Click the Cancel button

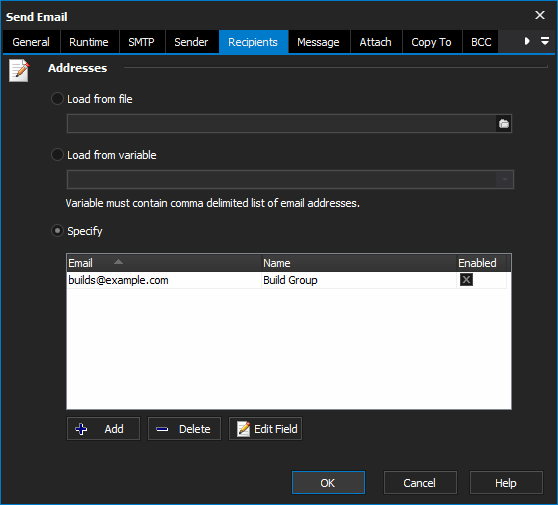pos(420,483)
